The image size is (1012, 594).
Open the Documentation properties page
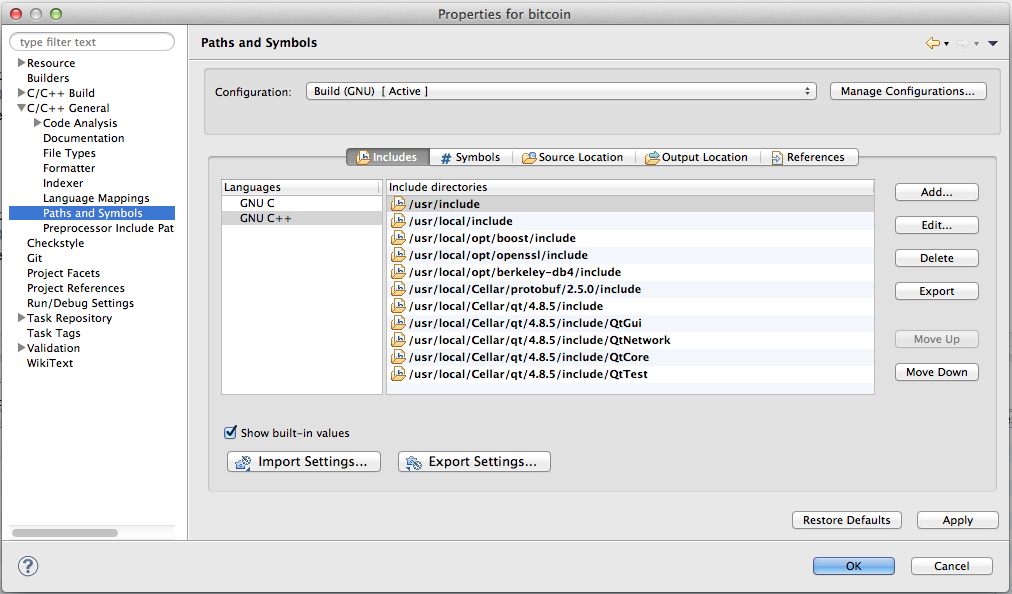[84, 138]
